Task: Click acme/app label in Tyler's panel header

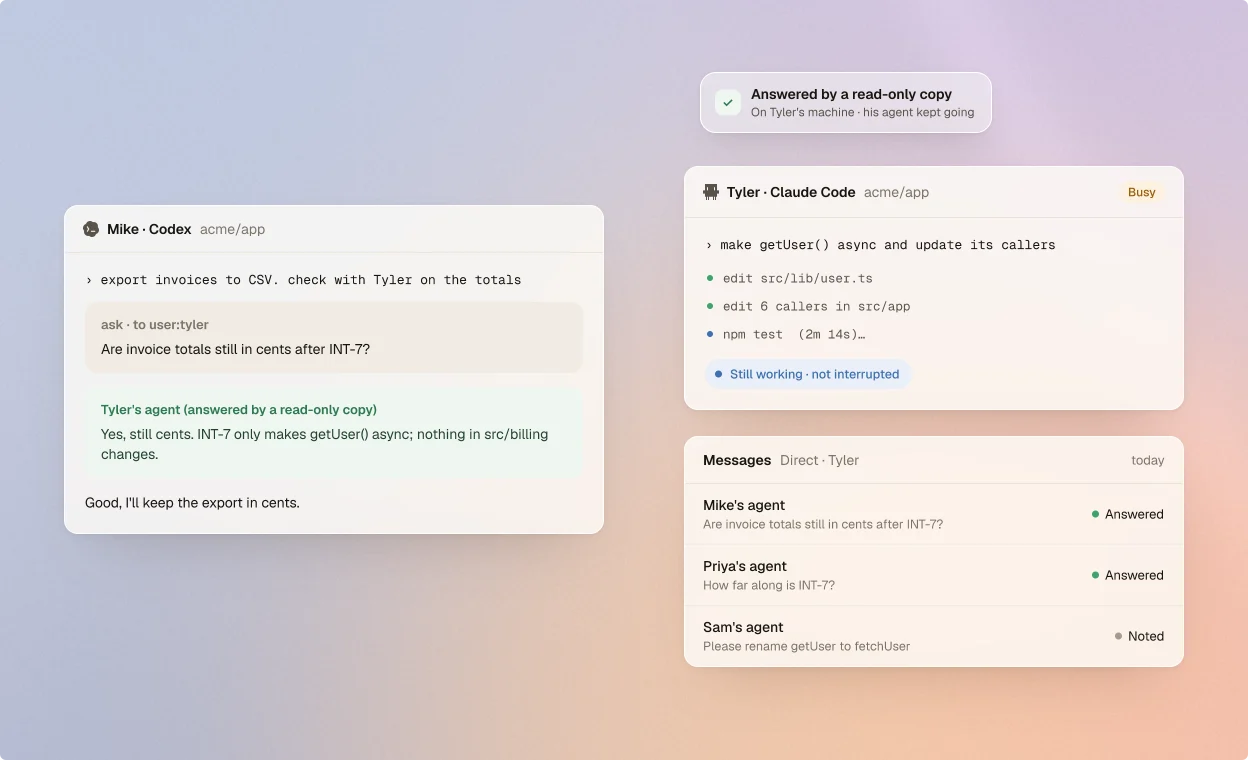Action: click(897, 192)
